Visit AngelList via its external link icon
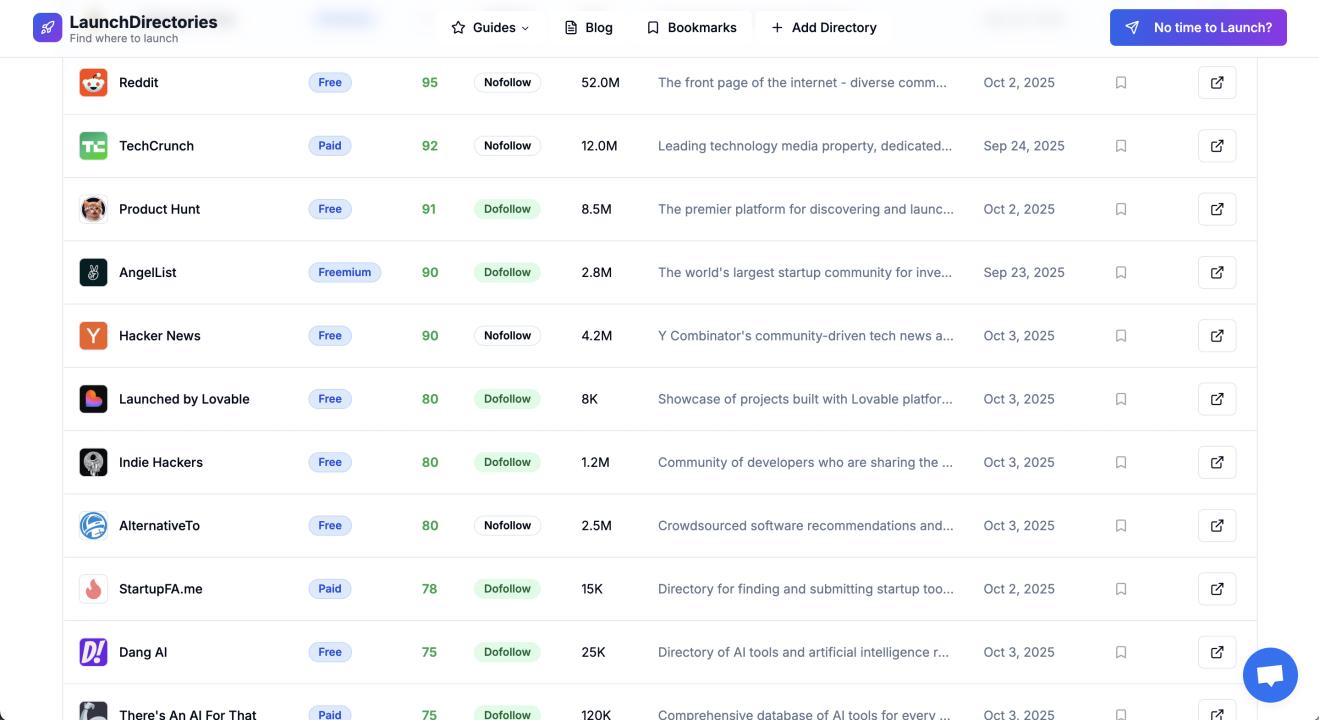 [1216, 272]
